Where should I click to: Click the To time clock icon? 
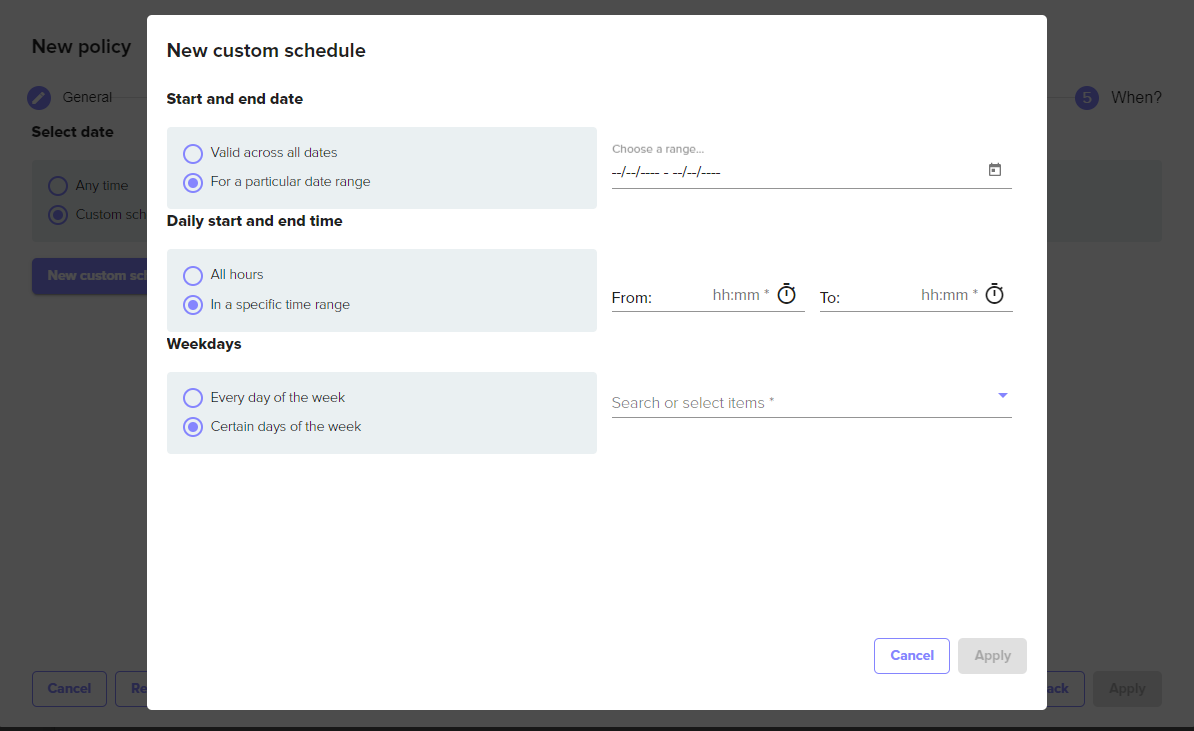tap(994, 295)
